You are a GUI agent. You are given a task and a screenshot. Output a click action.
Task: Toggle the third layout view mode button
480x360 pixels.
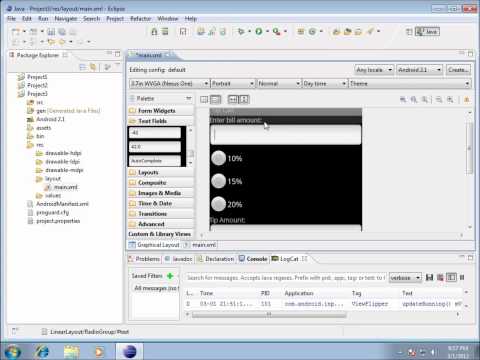(233, 99)
